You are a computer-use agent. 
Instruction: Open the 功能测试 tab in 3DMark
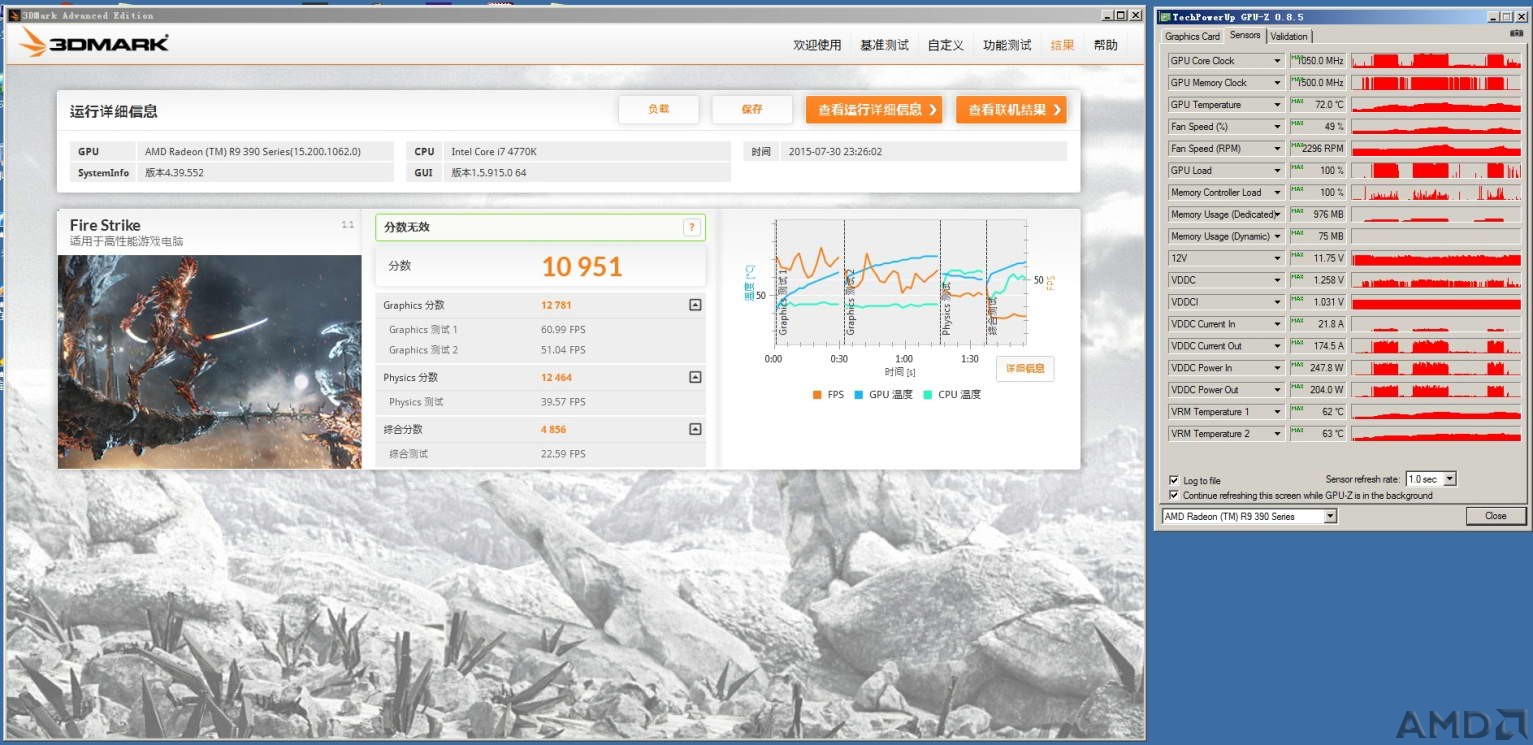click(x=1007, y=45)
